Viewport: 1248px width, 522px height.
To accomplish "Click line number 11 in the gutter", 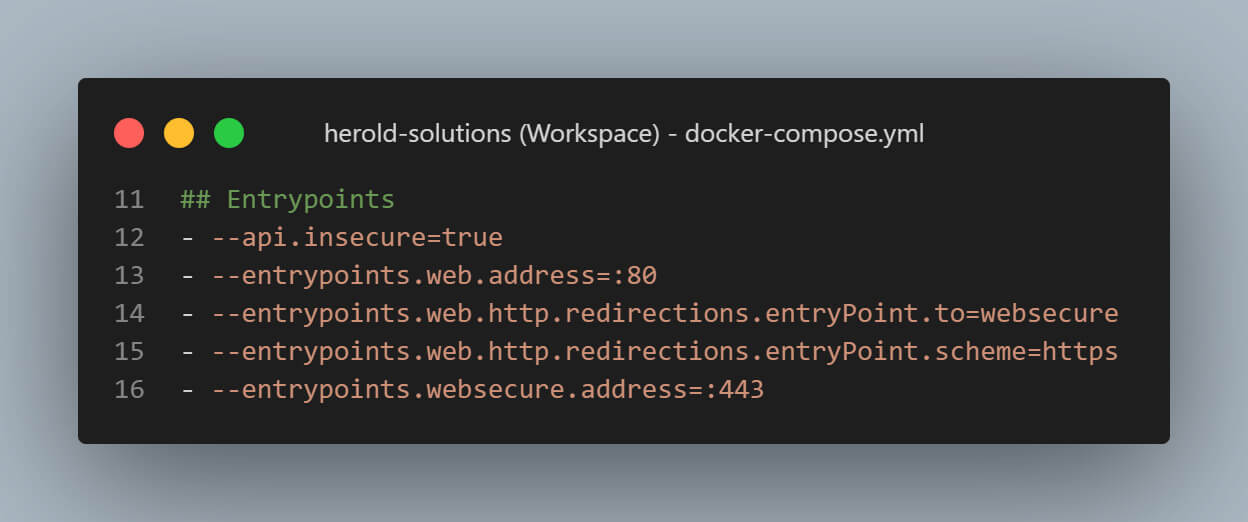I will pyautogui.click(x=129, y=199).
